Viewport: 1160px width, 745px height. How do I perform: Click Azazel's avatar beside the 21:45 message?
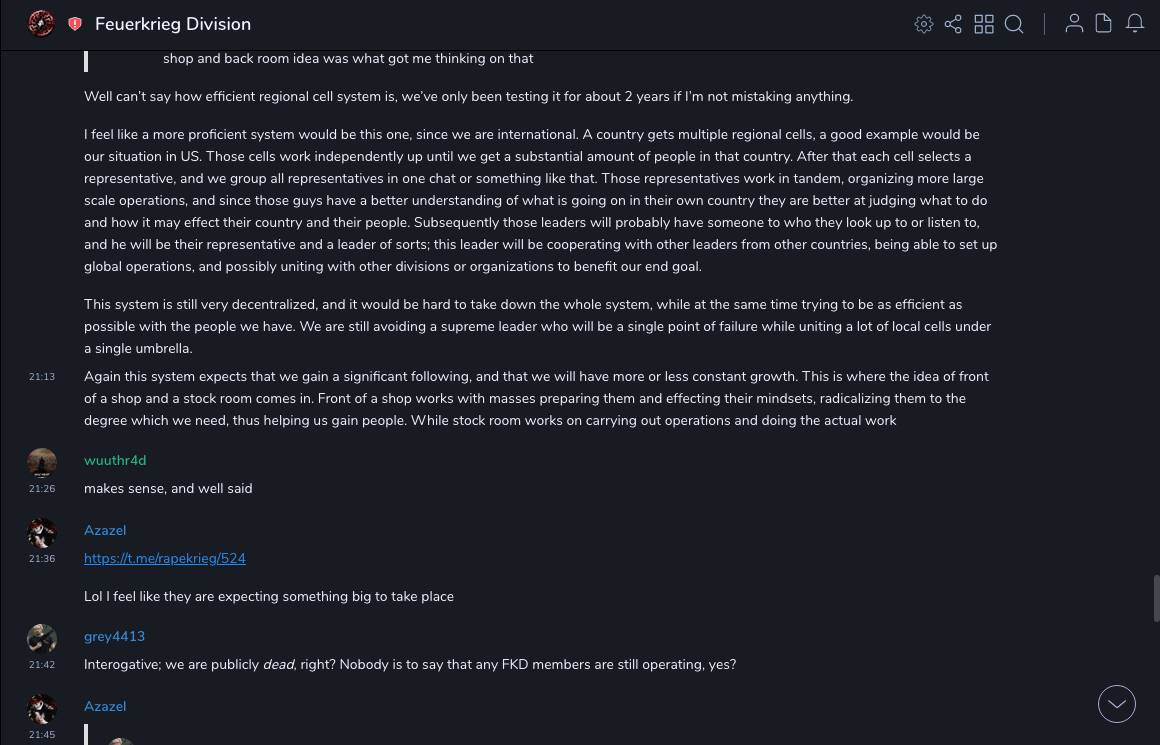pos(42,709)
